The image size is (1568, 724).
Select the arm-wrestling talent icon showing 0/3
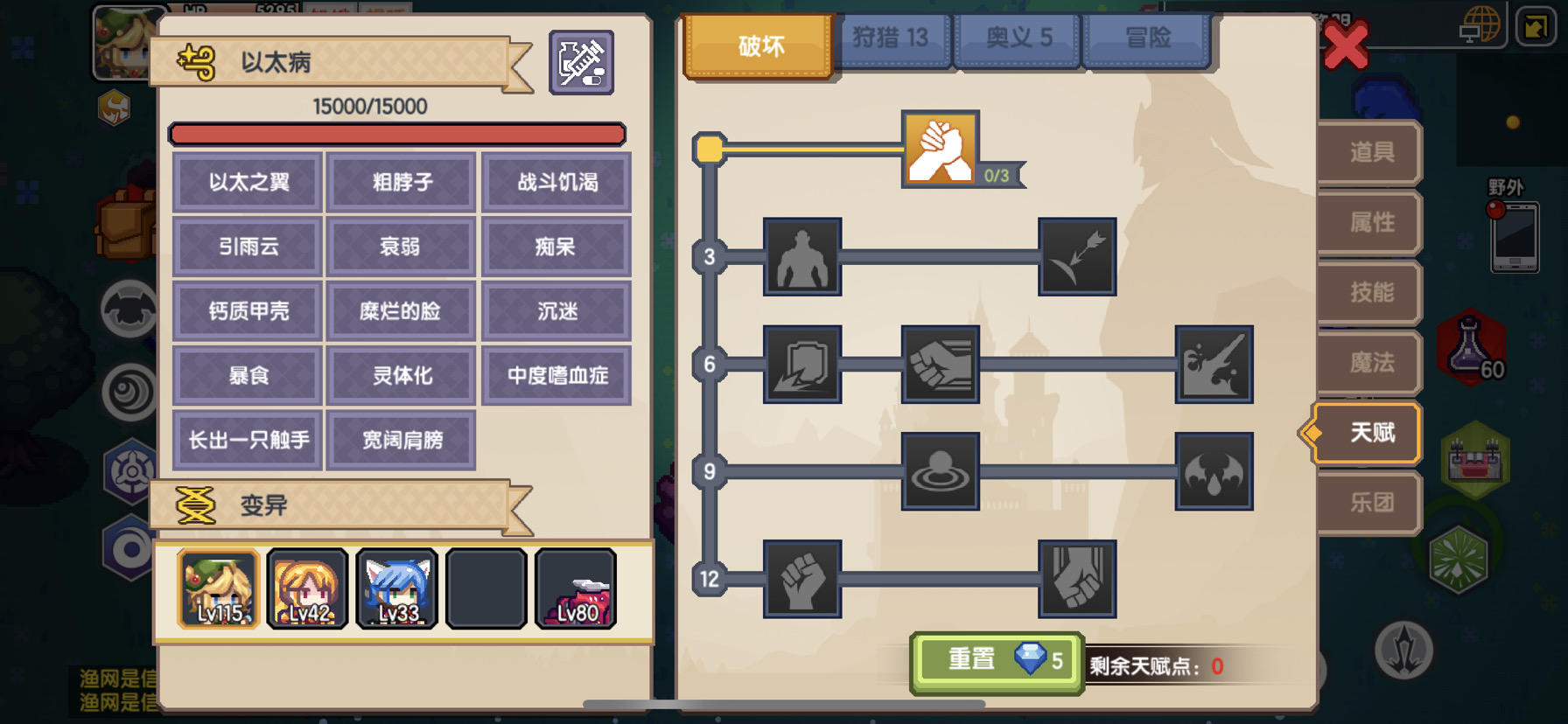tap(940, 149)
